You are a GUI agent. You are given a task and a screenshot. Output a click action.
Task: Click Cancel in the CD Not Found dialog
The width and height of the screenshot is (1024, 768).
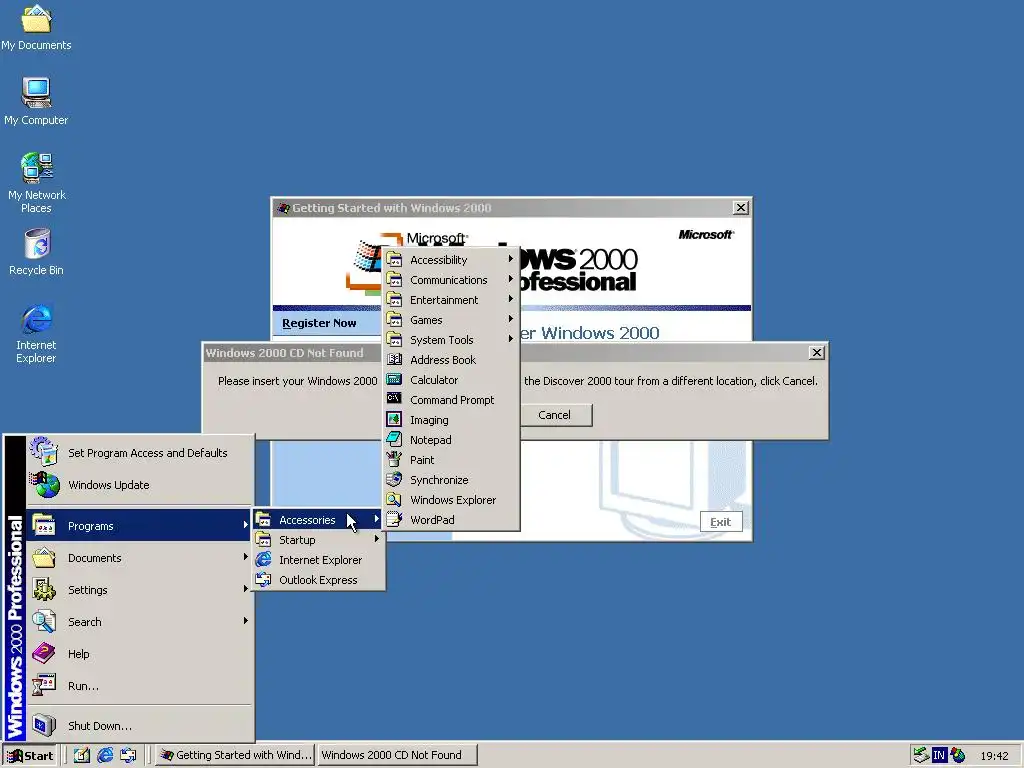(554, 415)
